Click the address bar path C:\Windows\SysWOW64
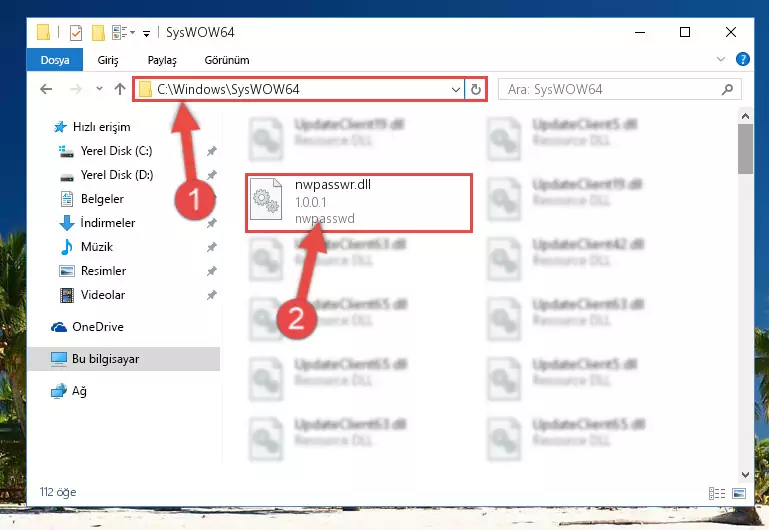 [x=228, y=89]
